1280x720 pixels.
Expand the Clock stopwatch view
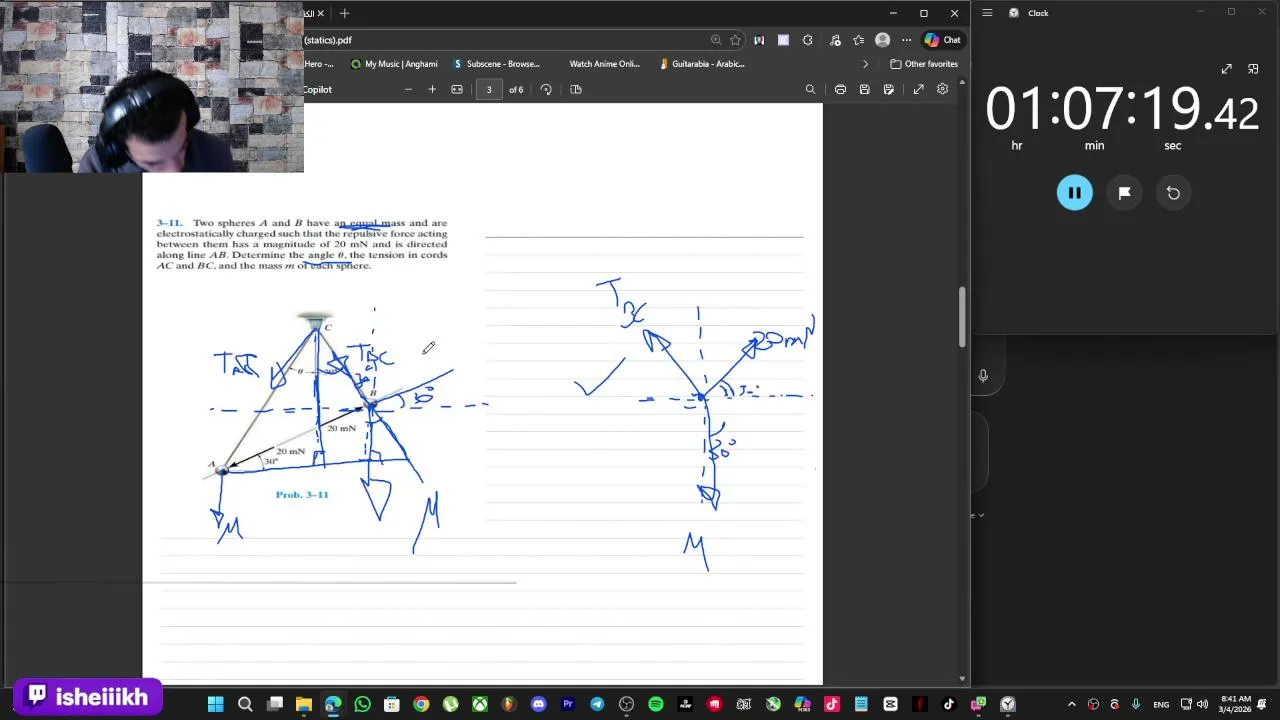click(x=1227, y=69)
